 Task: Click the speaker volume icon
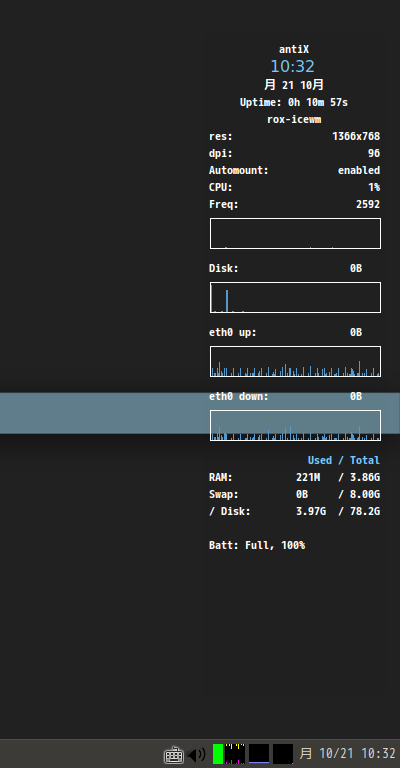tap(197, 755)
